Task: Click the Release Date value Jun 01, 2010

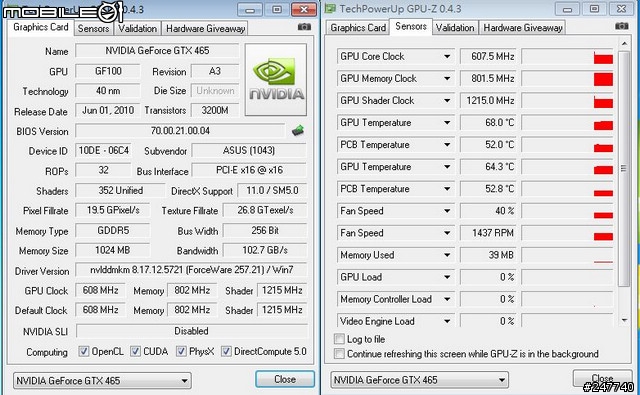Action: (108, 110)
